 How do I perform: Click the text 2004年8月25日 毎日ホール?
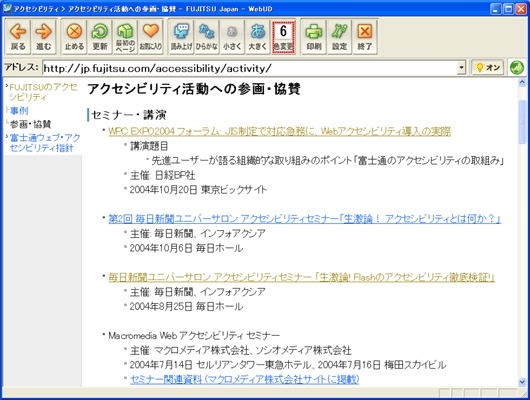pyautogui.click(x=186, y=307)
